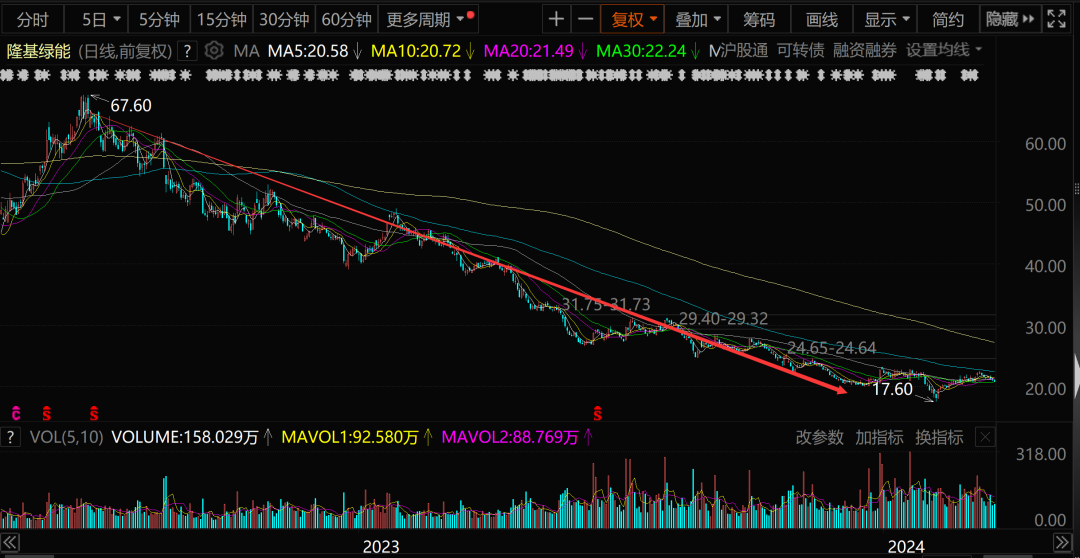Click the yellow MA10:20.72 value
Image resolution: width=1080 pixels, height=558 pixels.
pyautogui.click(x=416, y=50)
